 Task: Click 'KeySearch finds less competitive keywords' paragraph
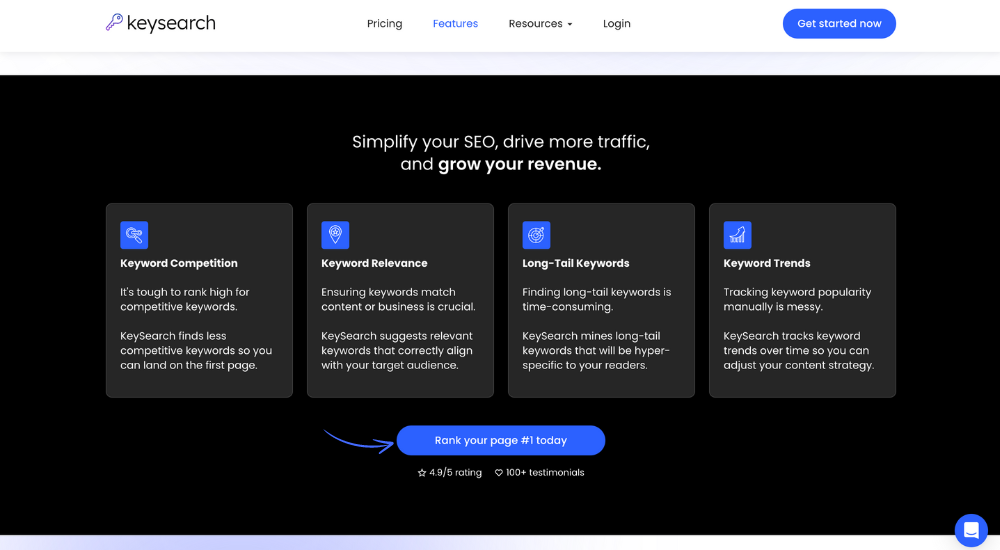coord(196,350)
